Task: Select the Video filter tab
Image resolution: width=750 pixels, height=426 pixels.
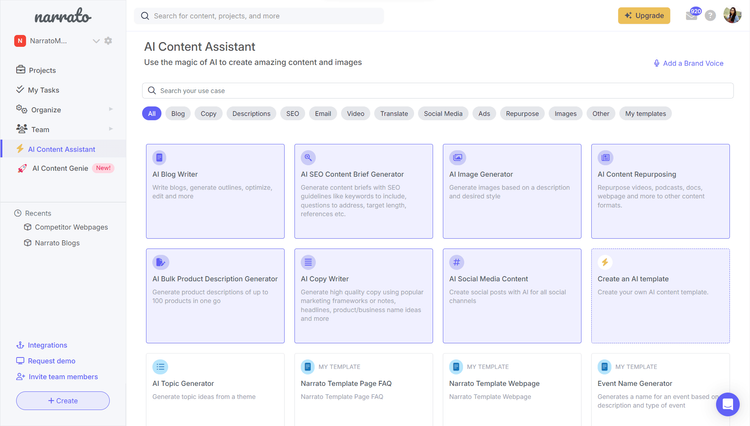Action: [x=355, y=113]
